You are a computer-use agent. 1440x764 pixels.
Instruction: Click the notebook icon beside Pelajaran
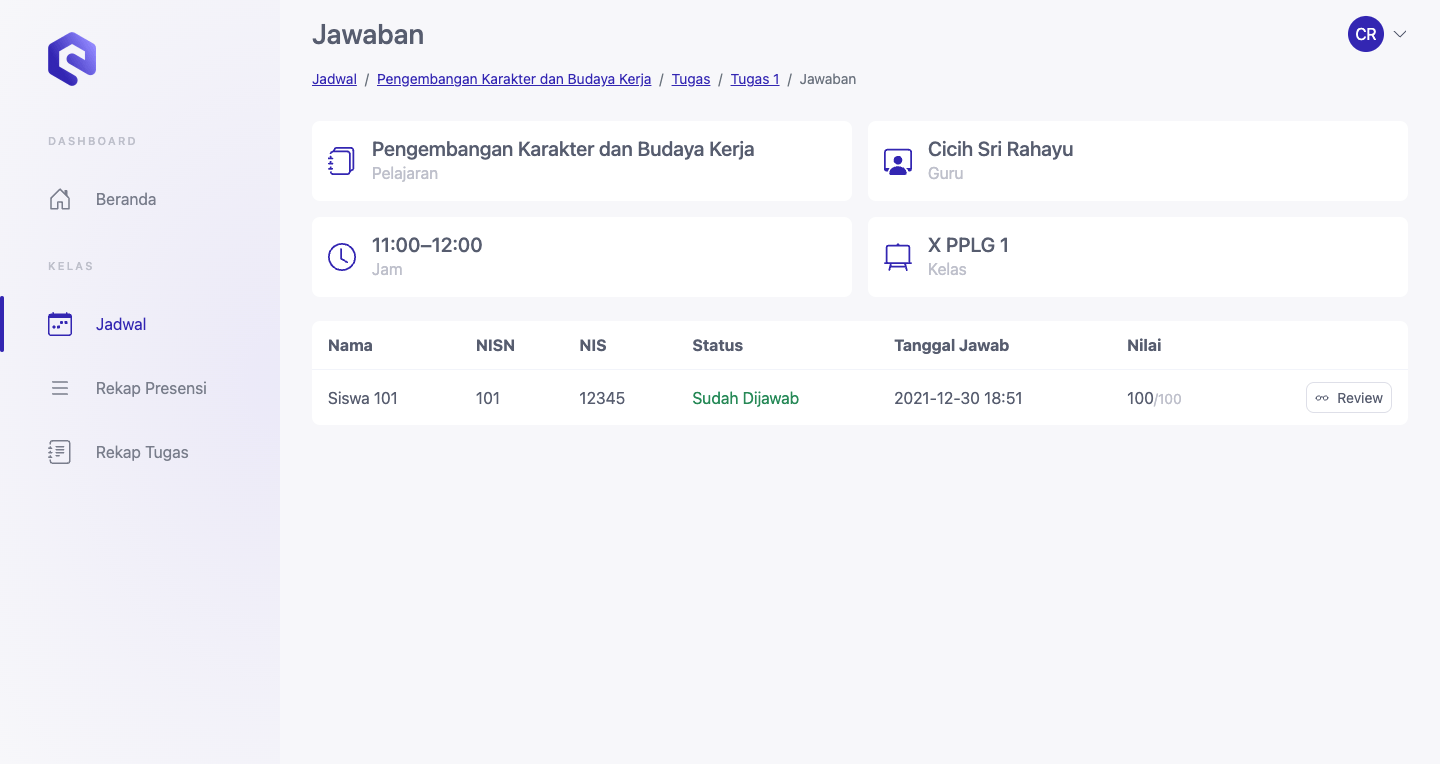pyautogui.click(x=342, y=161)
